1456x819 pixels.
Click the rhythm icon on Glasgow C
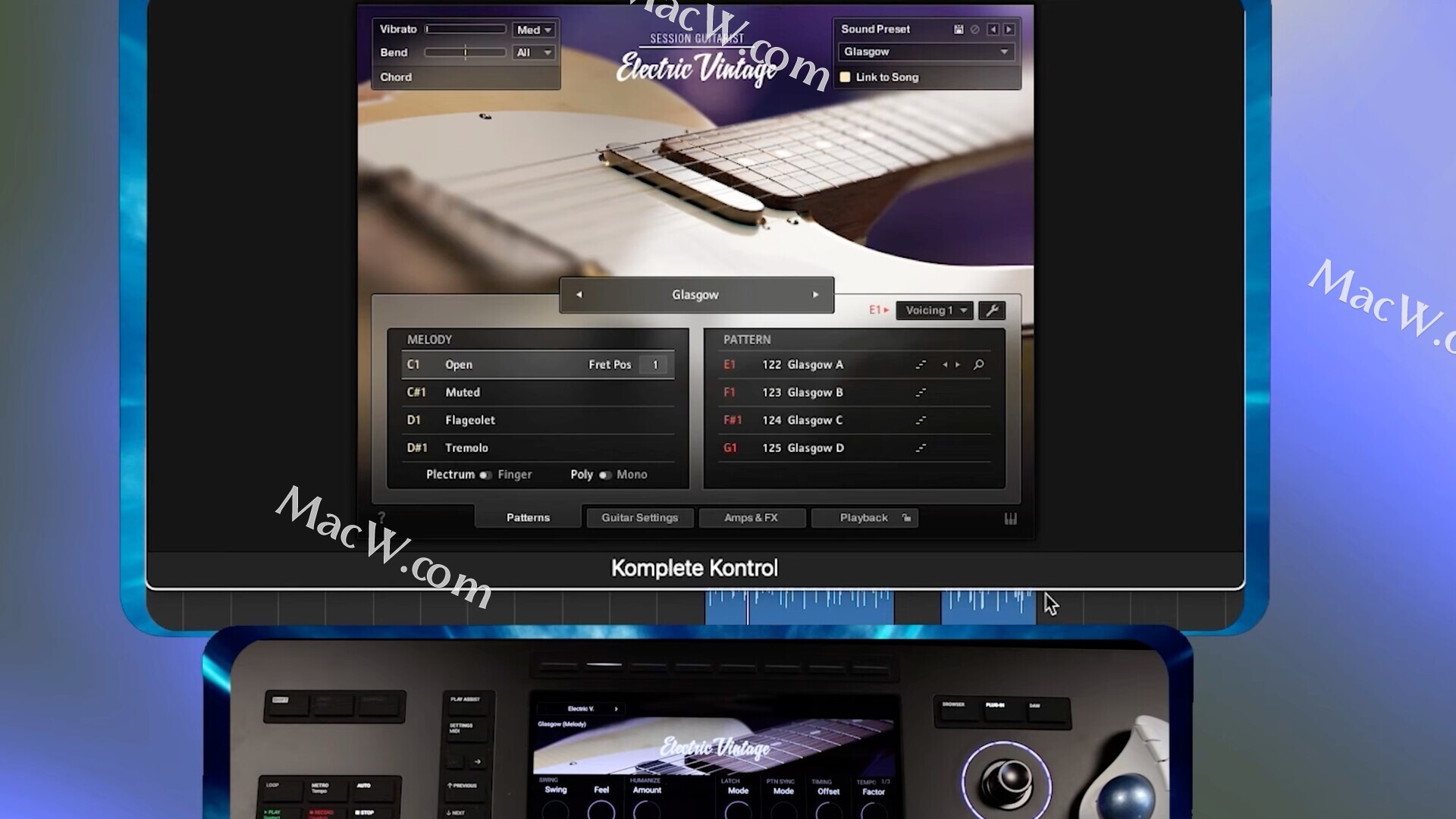pyautogui.click(x=921, y=420)
